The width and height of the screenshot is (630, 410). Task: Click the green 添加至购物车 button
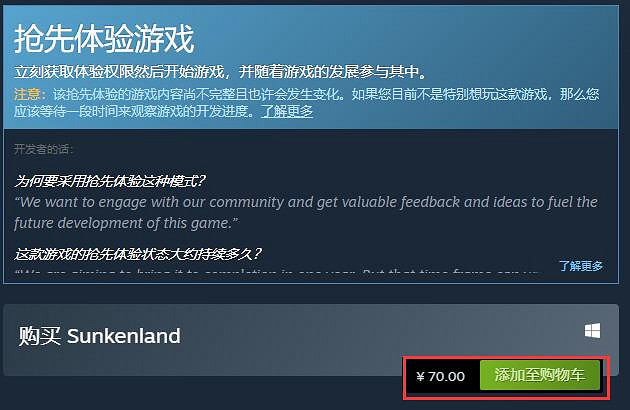coord(540,375)
